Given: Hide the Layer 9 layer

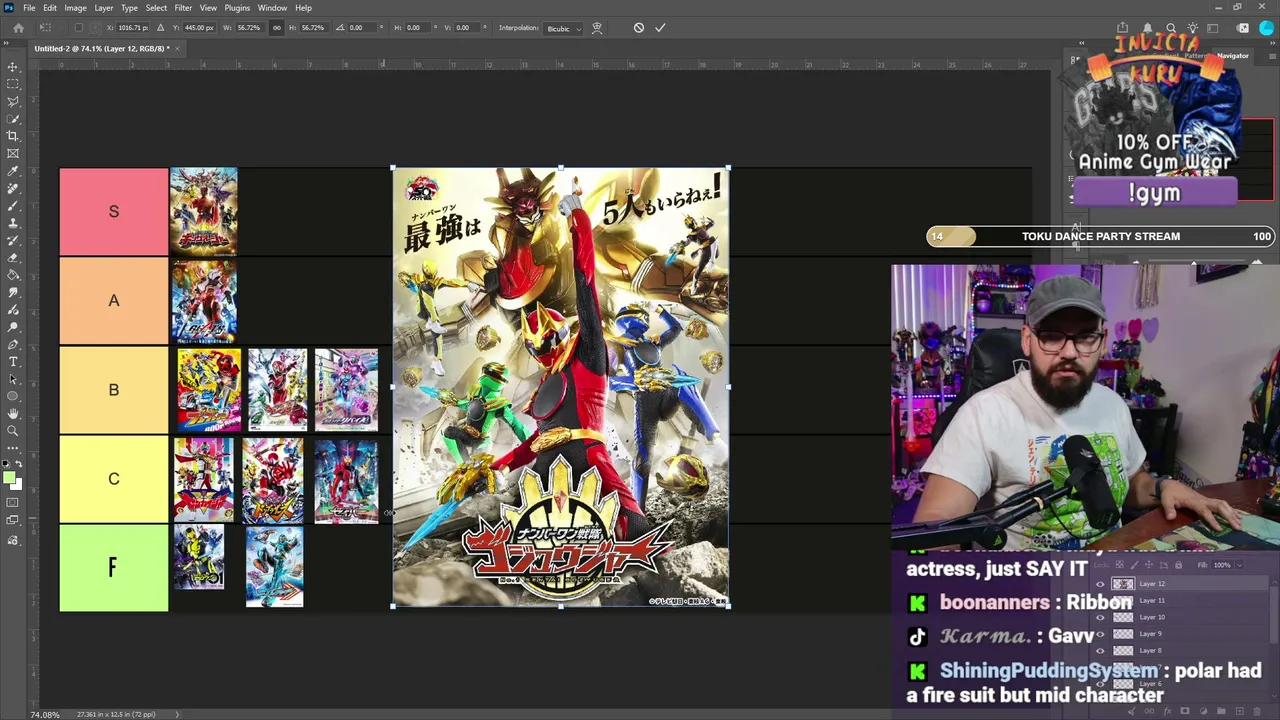Looking at the screenshot, I should click(1100, 634).
